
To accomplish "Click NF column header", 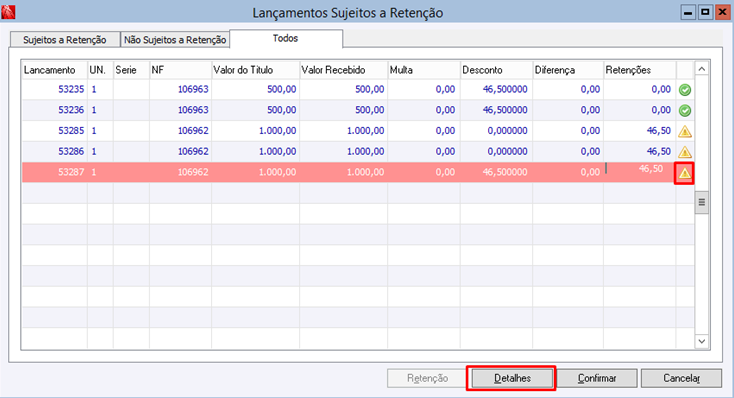I will coord(180,70).
